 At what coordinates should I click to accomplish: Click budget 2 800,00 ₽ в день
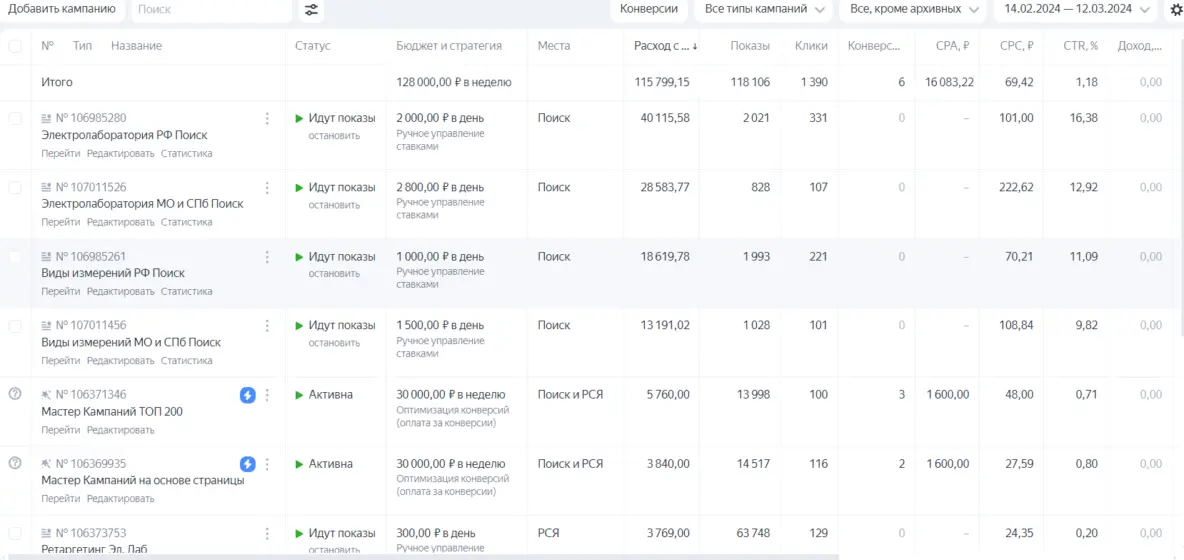pyautogui.click(x=440, y=187)
